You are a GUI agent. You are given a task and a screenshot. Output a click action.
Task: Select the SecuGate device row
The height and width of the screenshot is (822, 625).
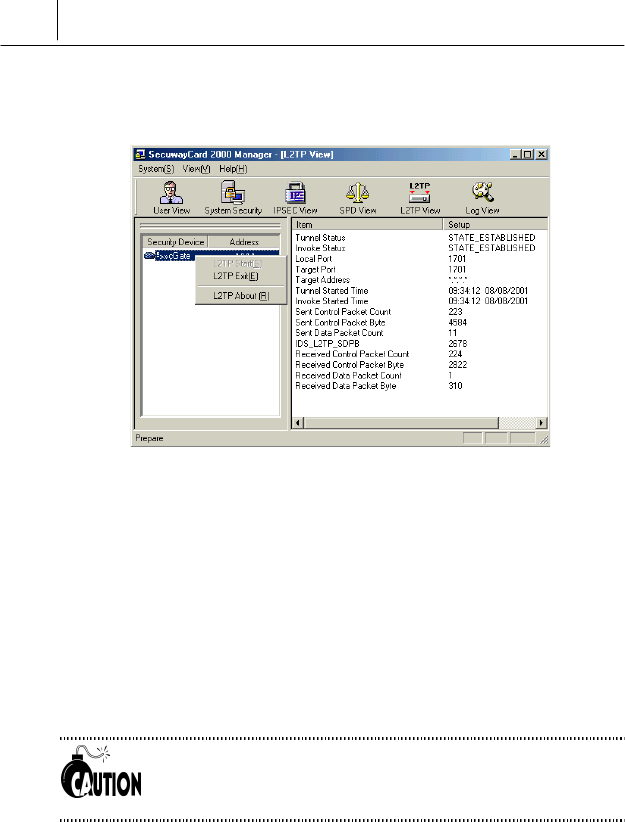point(211,255)
